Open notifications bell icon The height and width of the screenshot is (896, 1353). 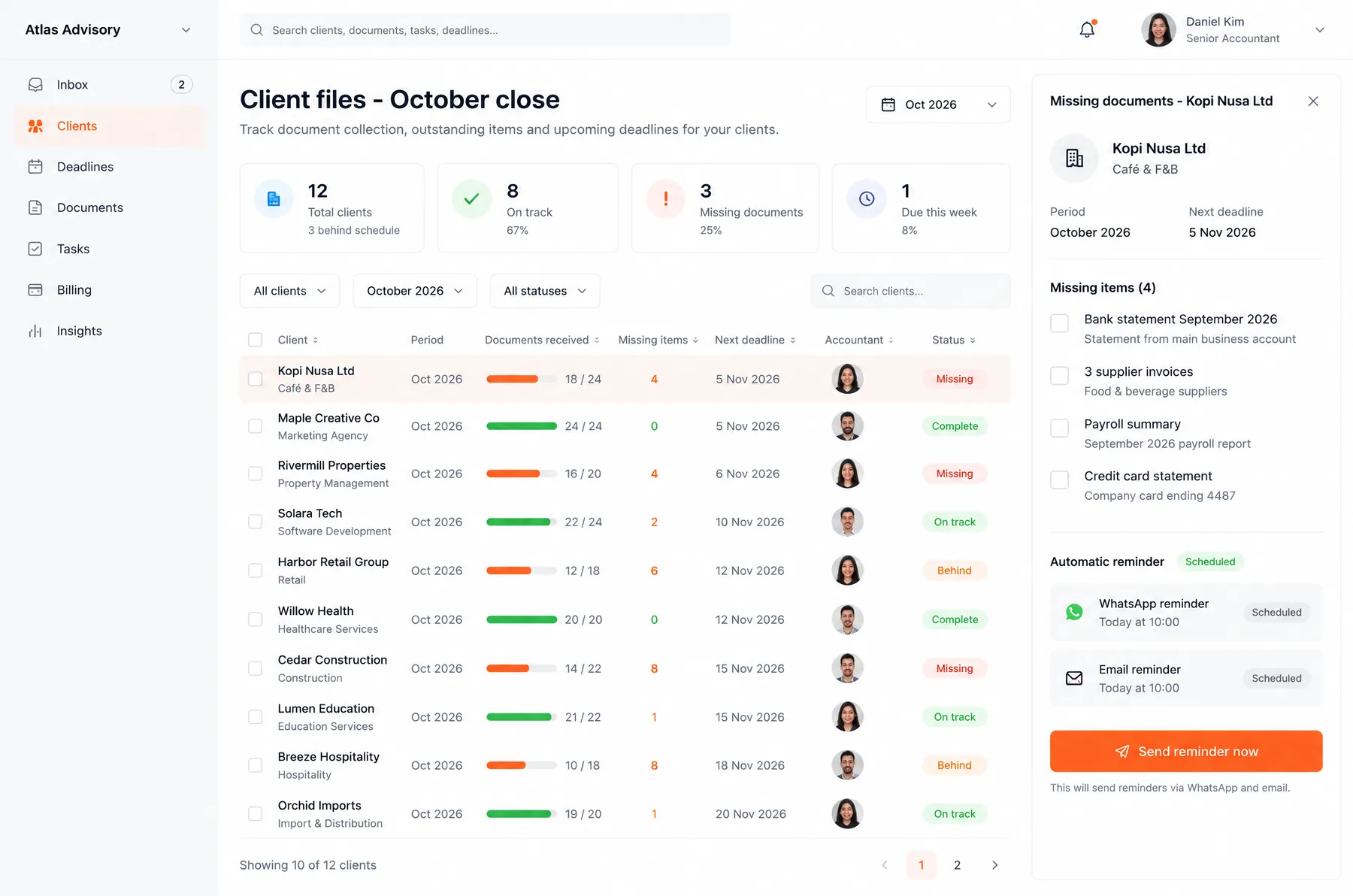click(x=1087, y=29)
